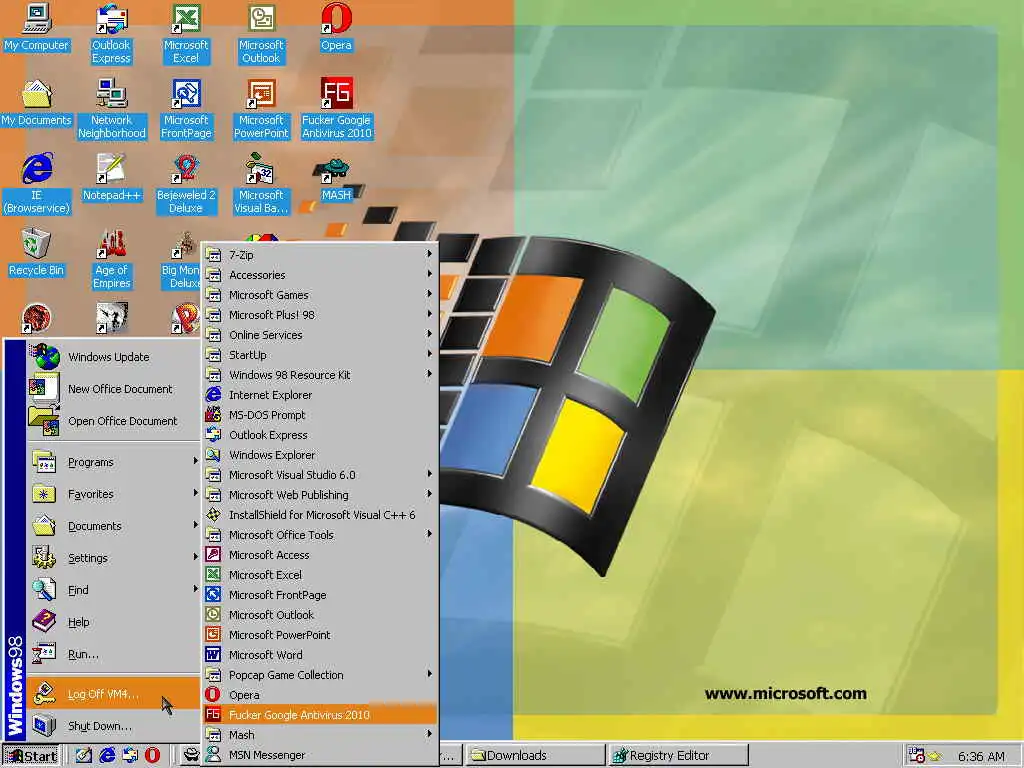Choose Shut Down... in Start menu

coord(114,726)
